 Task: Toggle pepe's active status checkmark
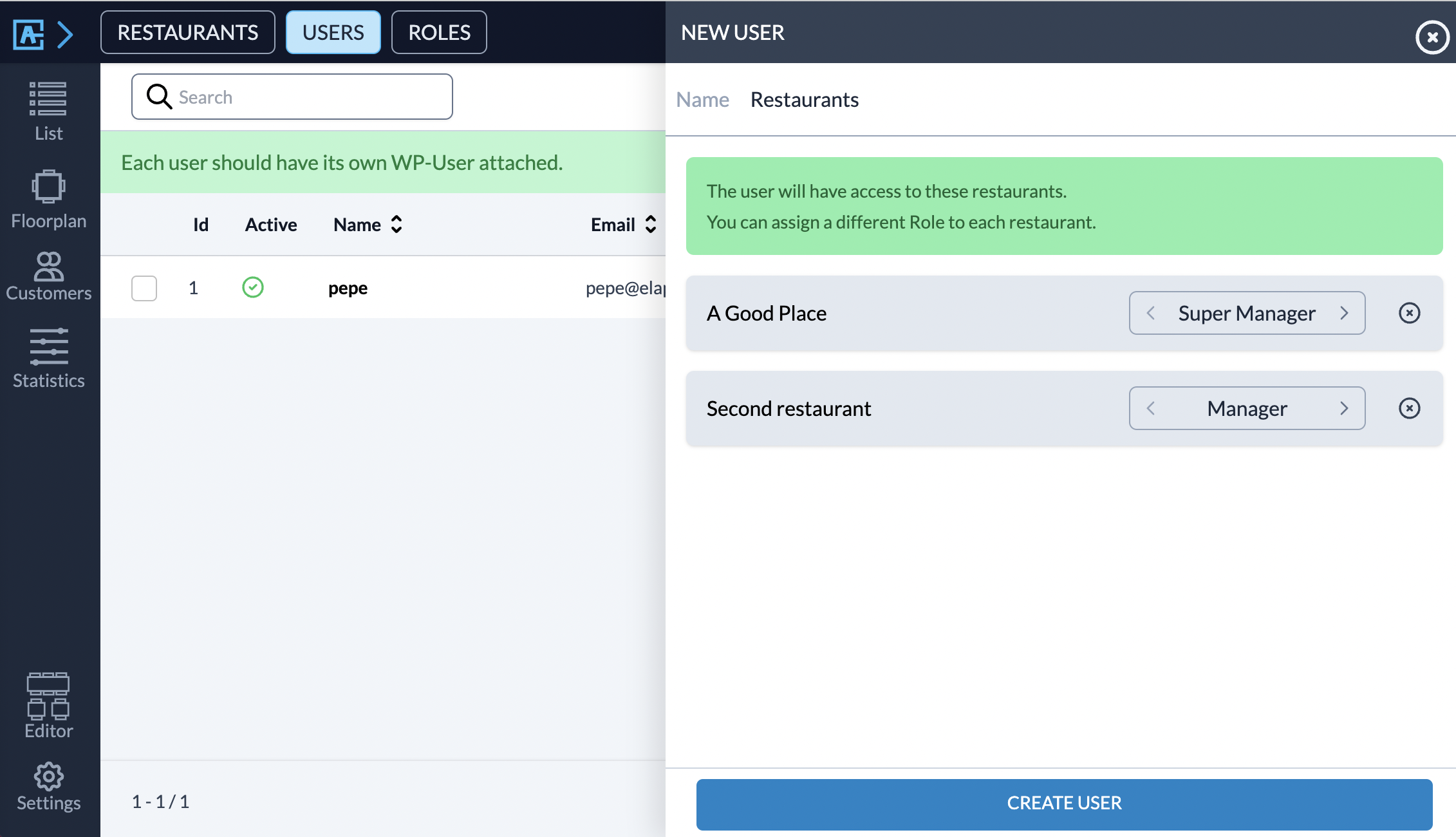tap(253, 287)
